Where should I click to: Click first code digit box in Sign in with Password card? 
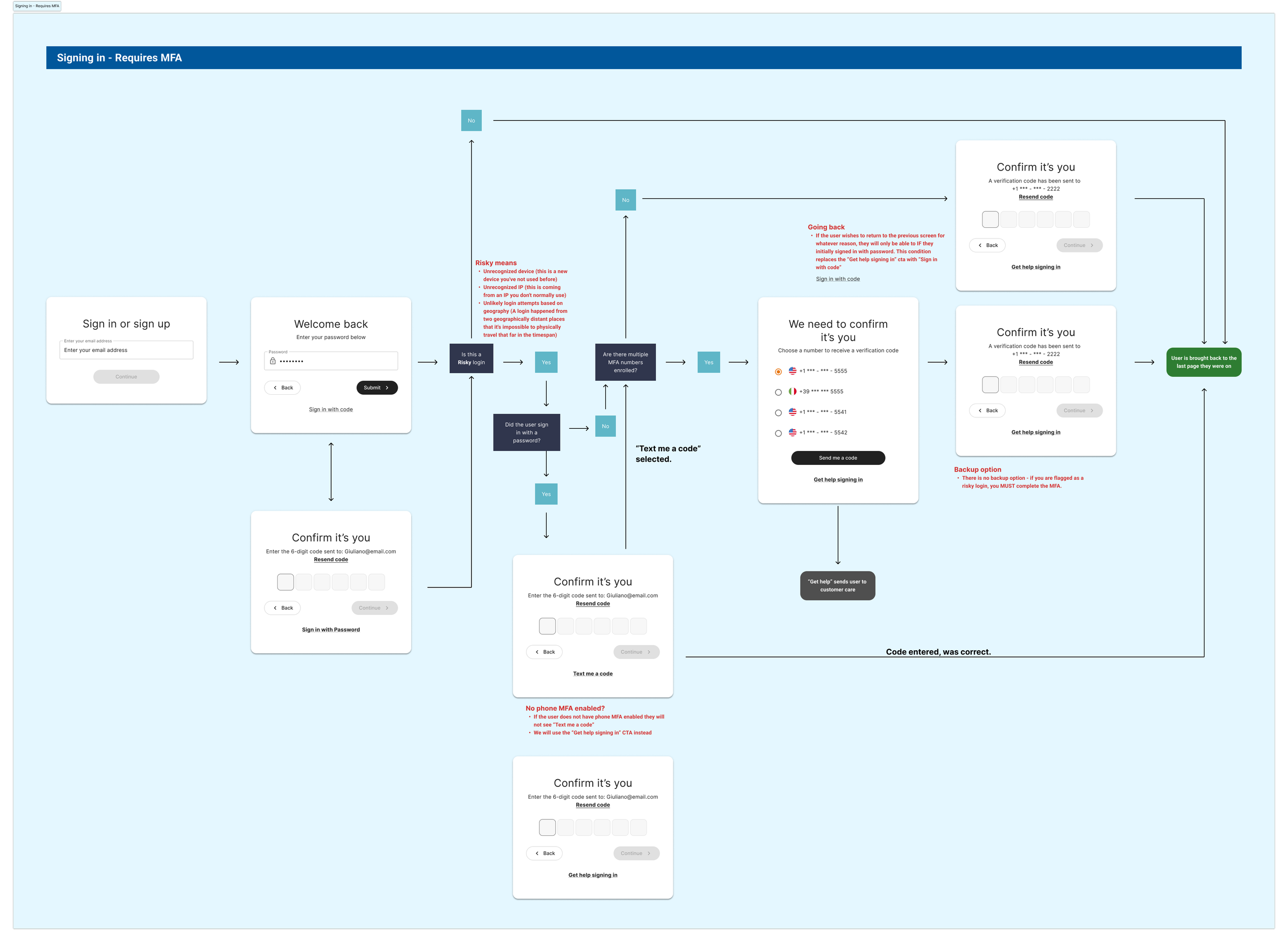coord(285,582)
